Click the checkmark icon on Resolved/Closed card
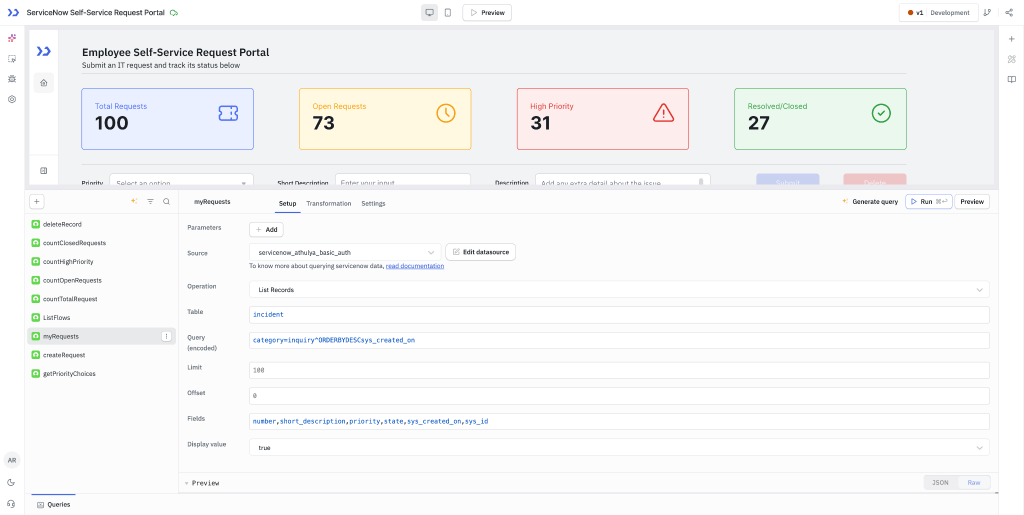The height and width of the screenshot is (515, 1024). 881,113
